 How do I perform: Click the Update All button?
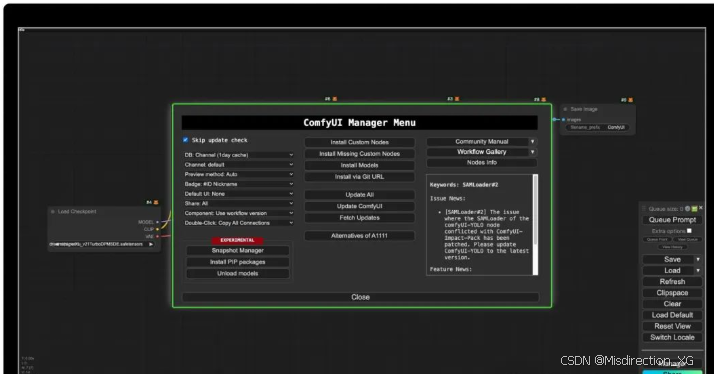(x=359, y=195)
